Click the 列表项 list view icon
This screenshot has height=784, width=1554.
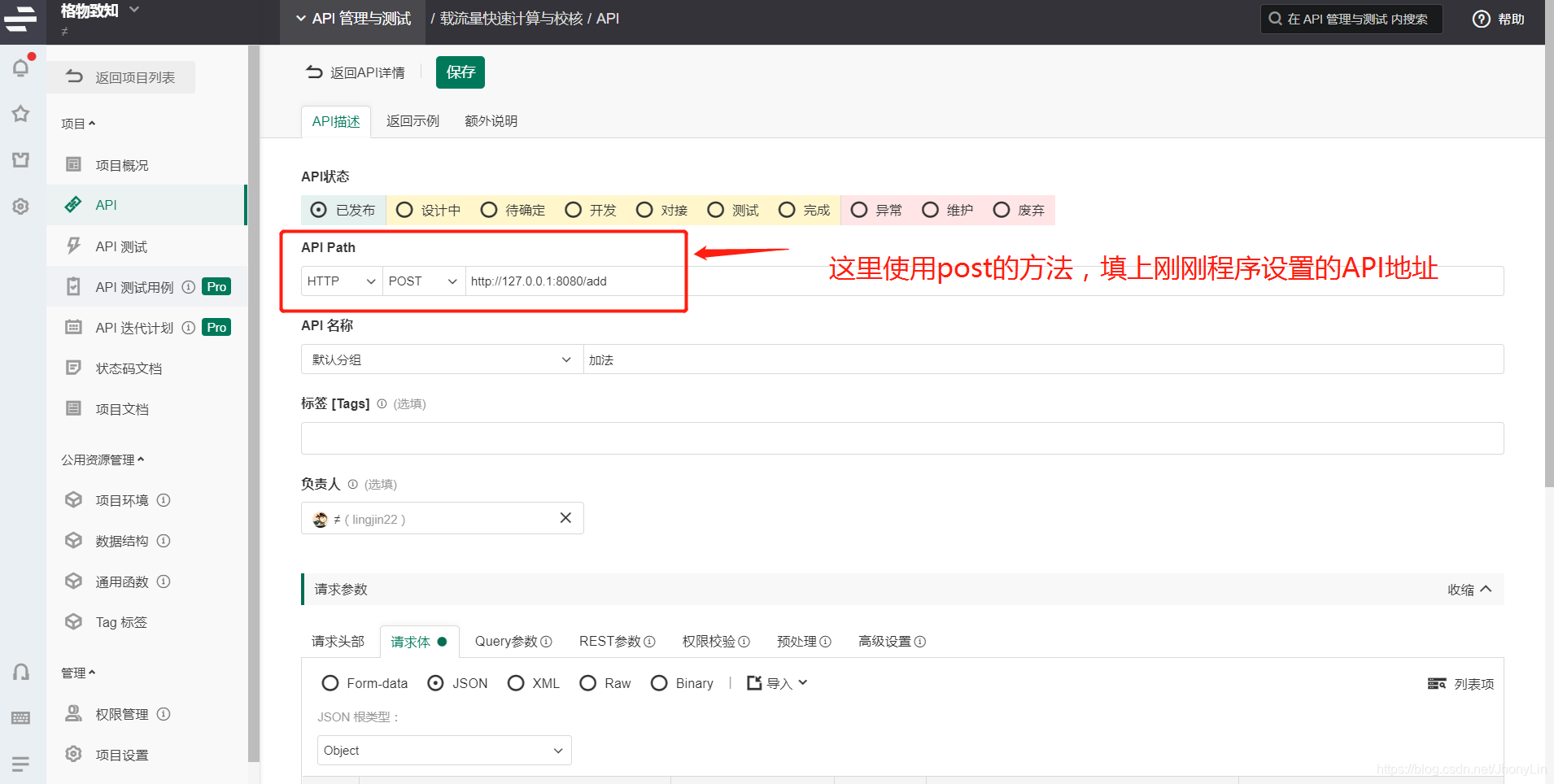(1437, 684)
